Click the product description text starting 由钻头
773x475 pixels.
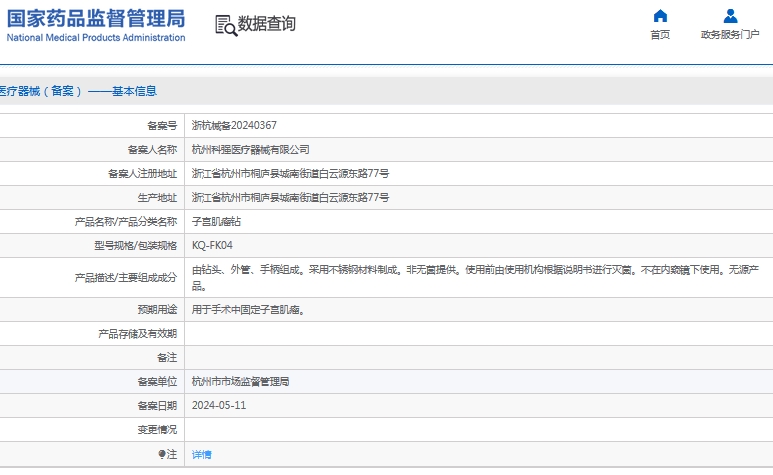(475, 277)
